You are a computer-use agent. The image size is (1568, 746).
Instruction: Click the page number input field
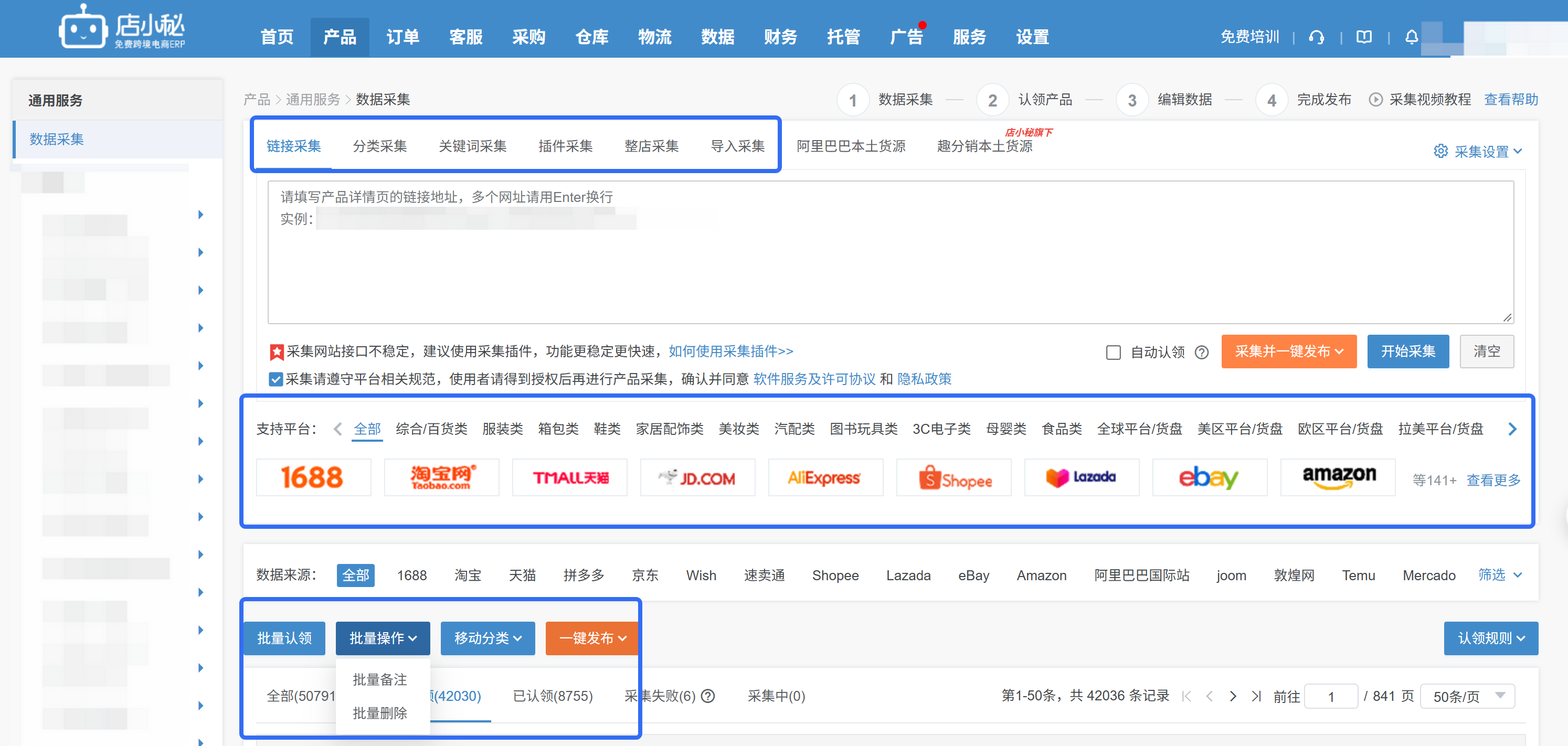pyautogui.click(x=1331, y=696)
